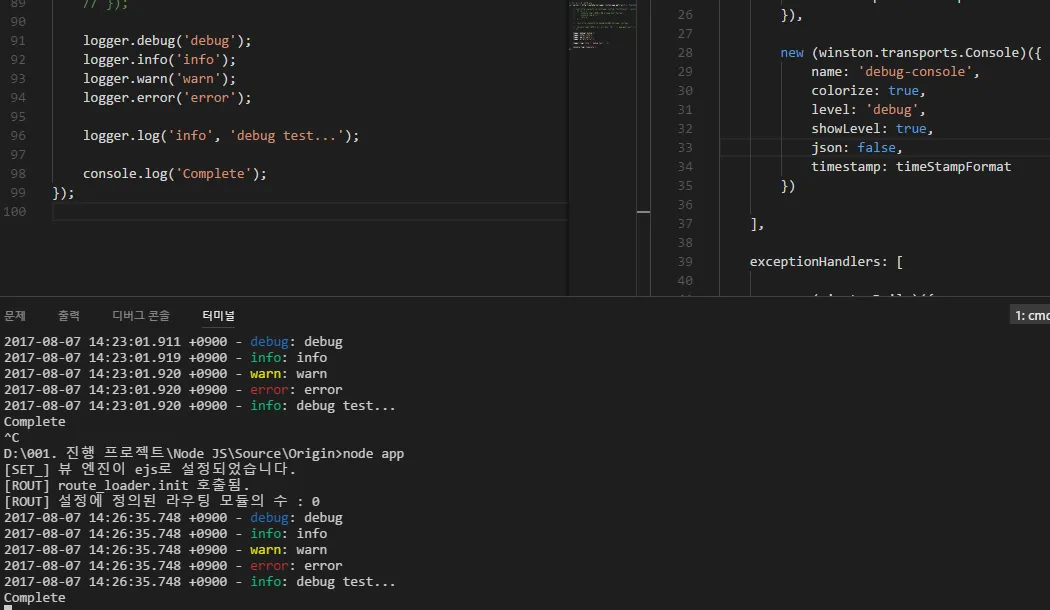This screenshot has width=1050, height=610.
Task: Click the 'new (winston.transports.Console)({' line
Action: pos(911,53)
